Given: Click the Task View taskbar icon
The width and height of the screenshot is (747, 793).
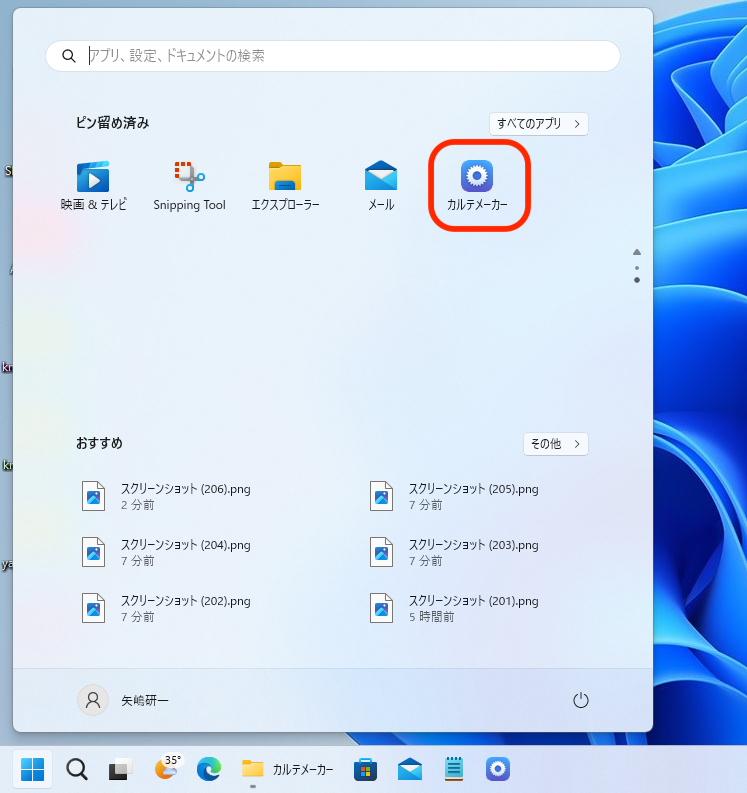Looking at the screenshot, I should coord(121,769).
